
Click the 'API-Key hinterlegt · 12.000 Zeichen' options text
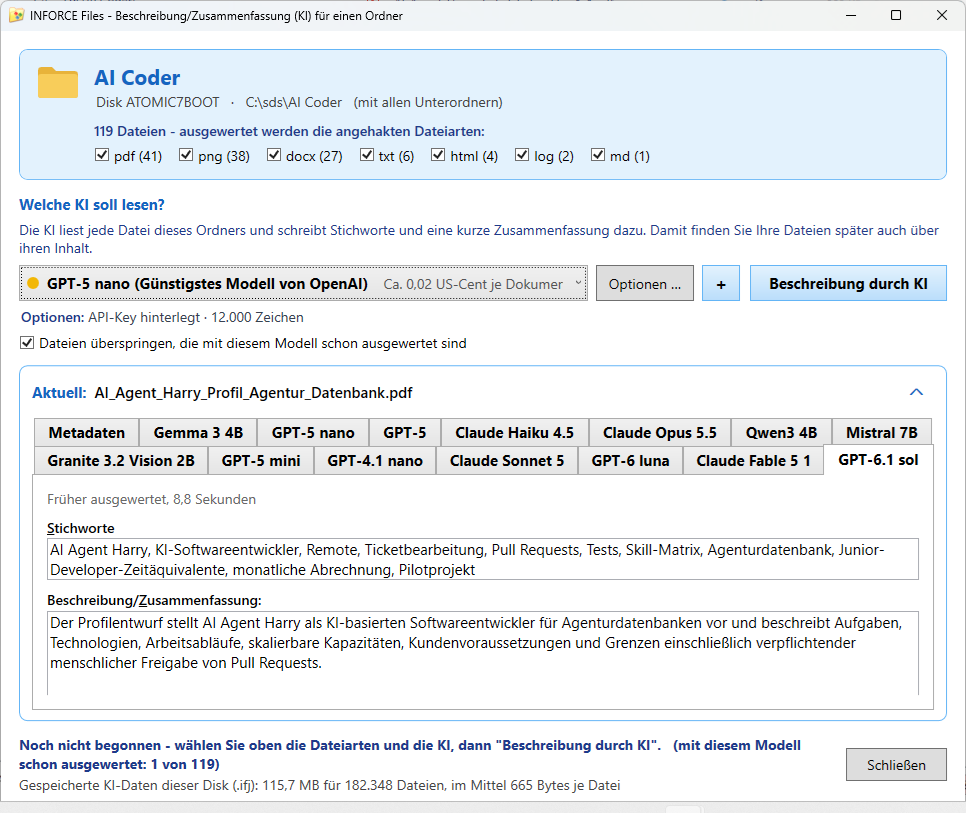click(x=196, y=317)
